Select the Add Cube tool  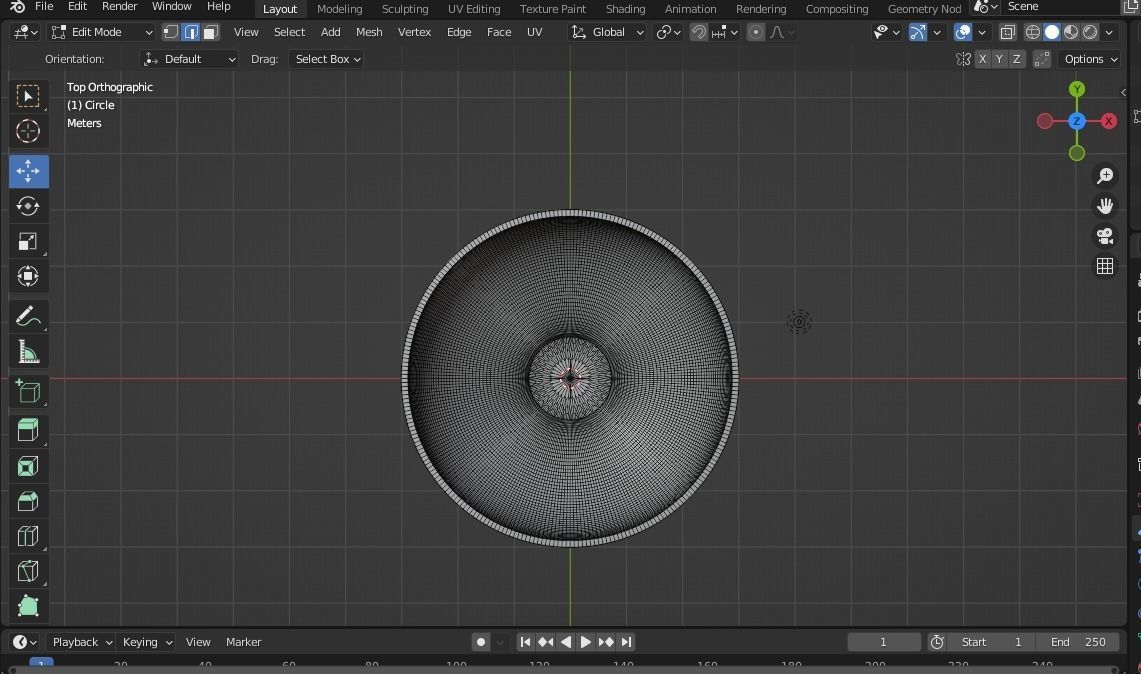28,392
